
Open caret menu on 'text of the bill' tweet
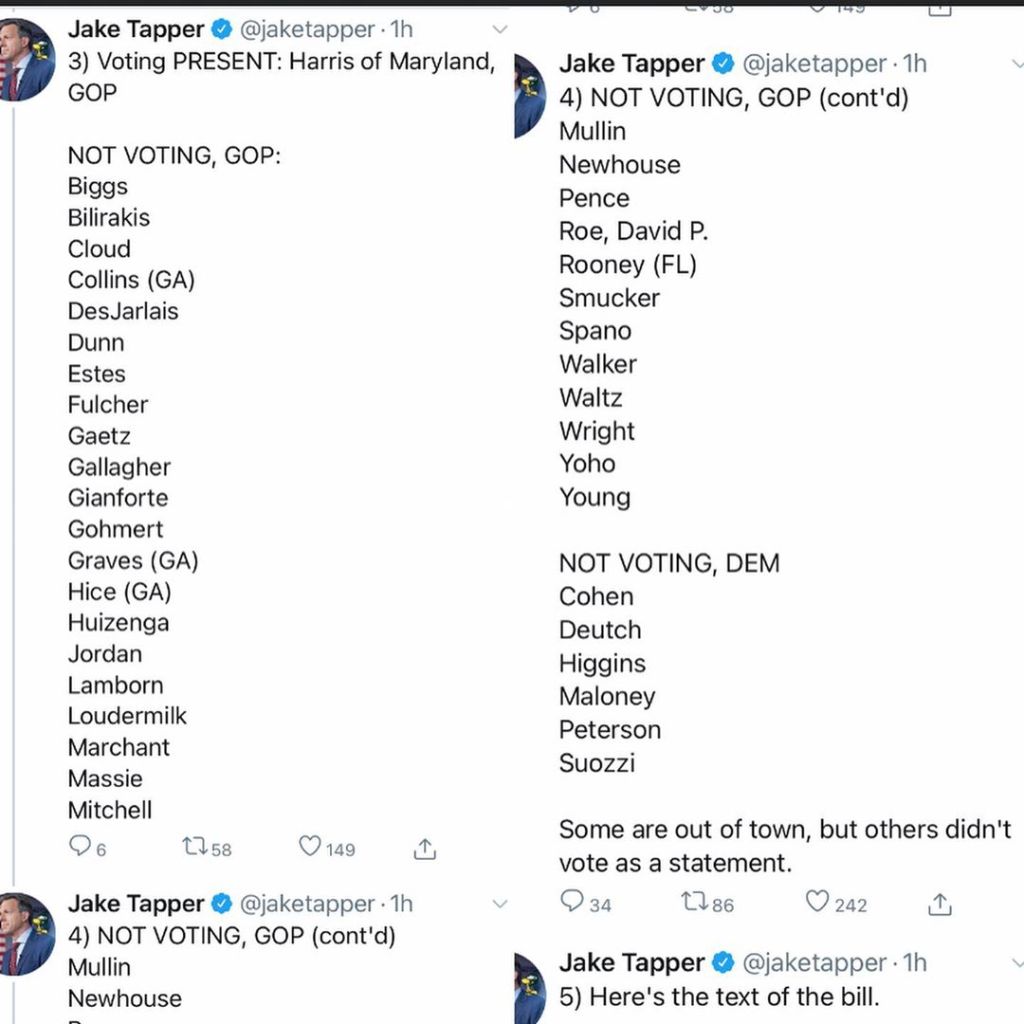1015,963
